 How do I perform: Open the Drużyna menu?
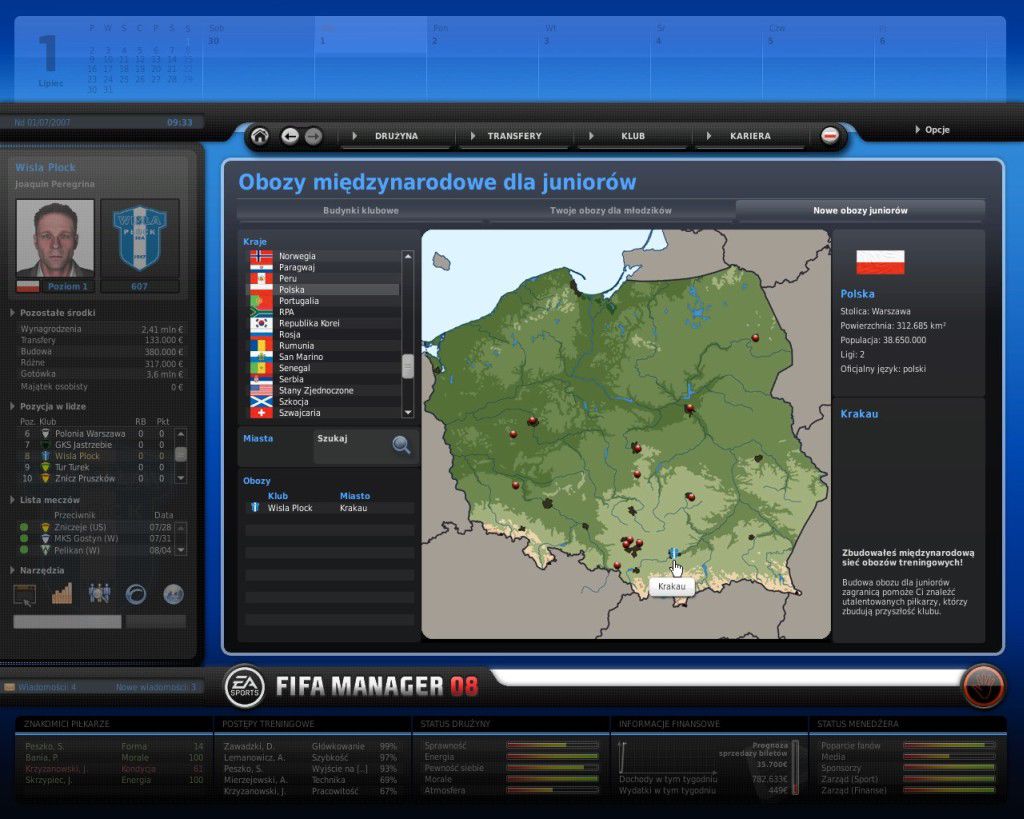[x=396, y=136]
